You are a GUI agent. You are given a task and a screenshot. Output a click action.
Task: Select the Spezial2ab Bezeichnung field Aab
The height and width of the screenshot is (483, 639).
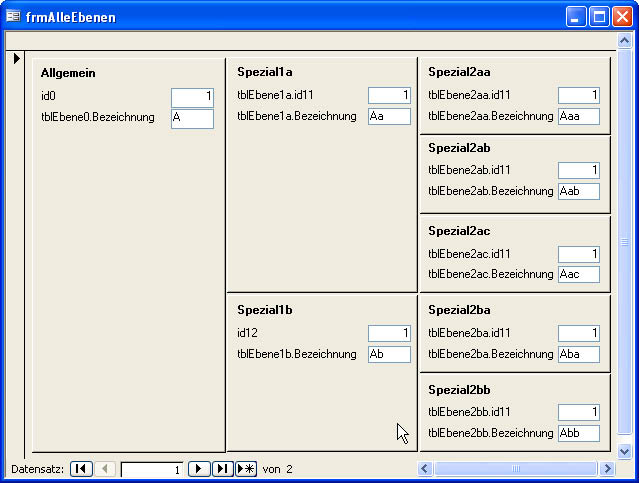pyautogui.click(x=579, y=191)
